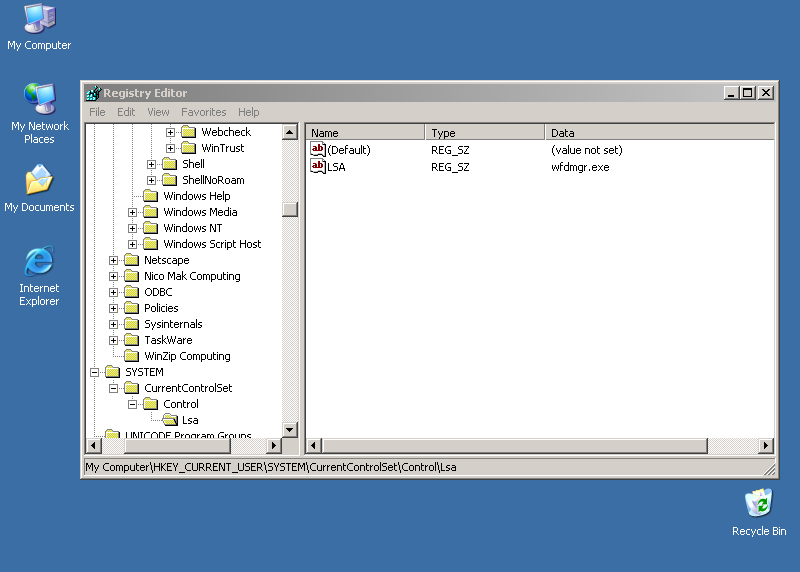Image resolution: width=800 pixels, height=572 pixels.
Task: Expand the ODBC key
Action: 113,292
